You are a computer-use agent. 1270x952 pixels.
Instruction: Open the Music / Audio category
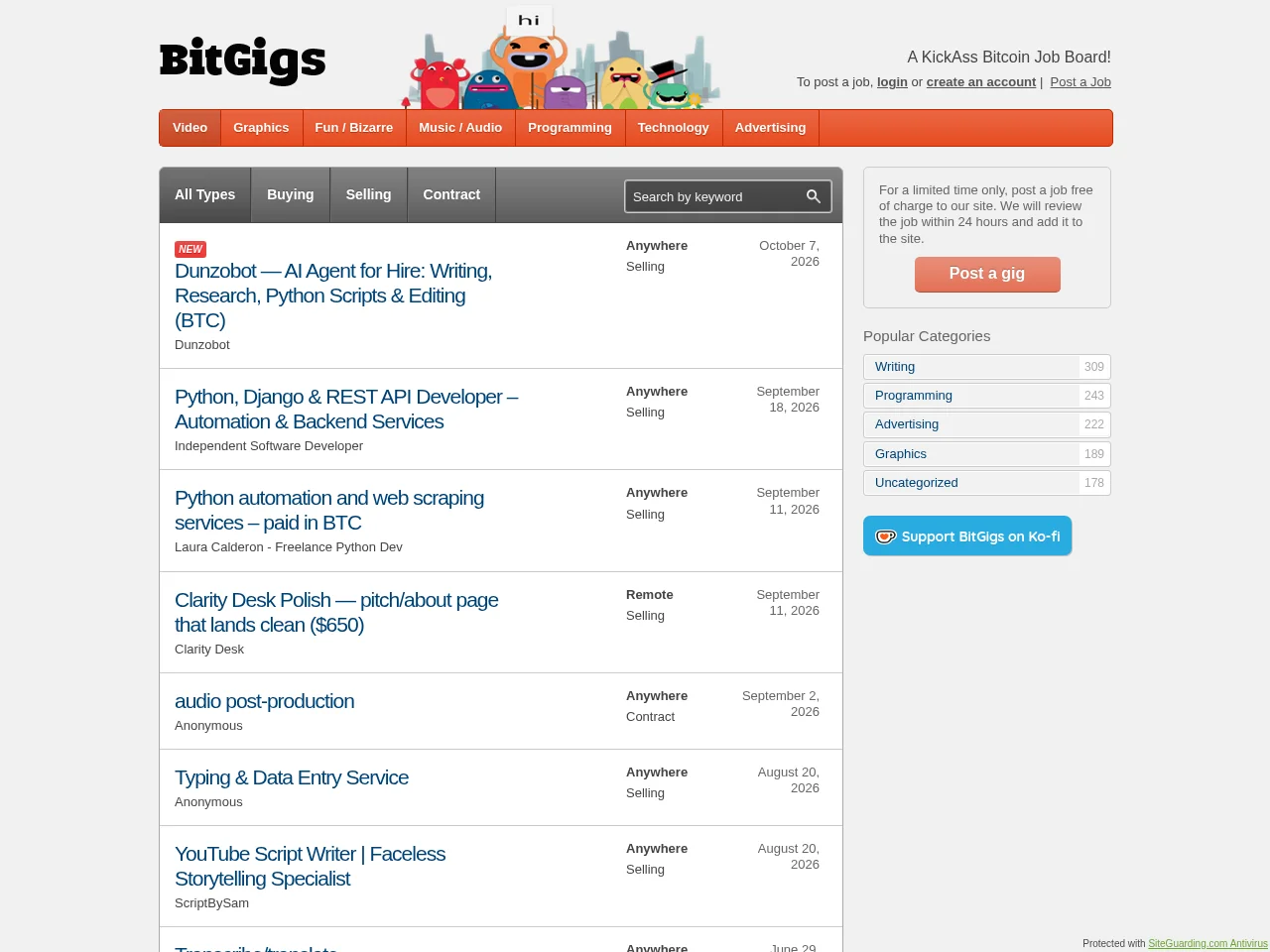point(460,128)
